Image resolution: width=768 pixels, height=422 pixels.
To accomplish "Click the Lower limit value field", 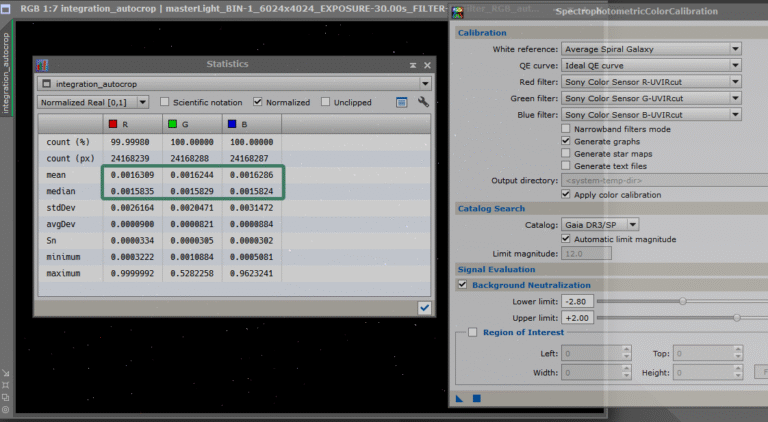I will [x=577, y=301].
